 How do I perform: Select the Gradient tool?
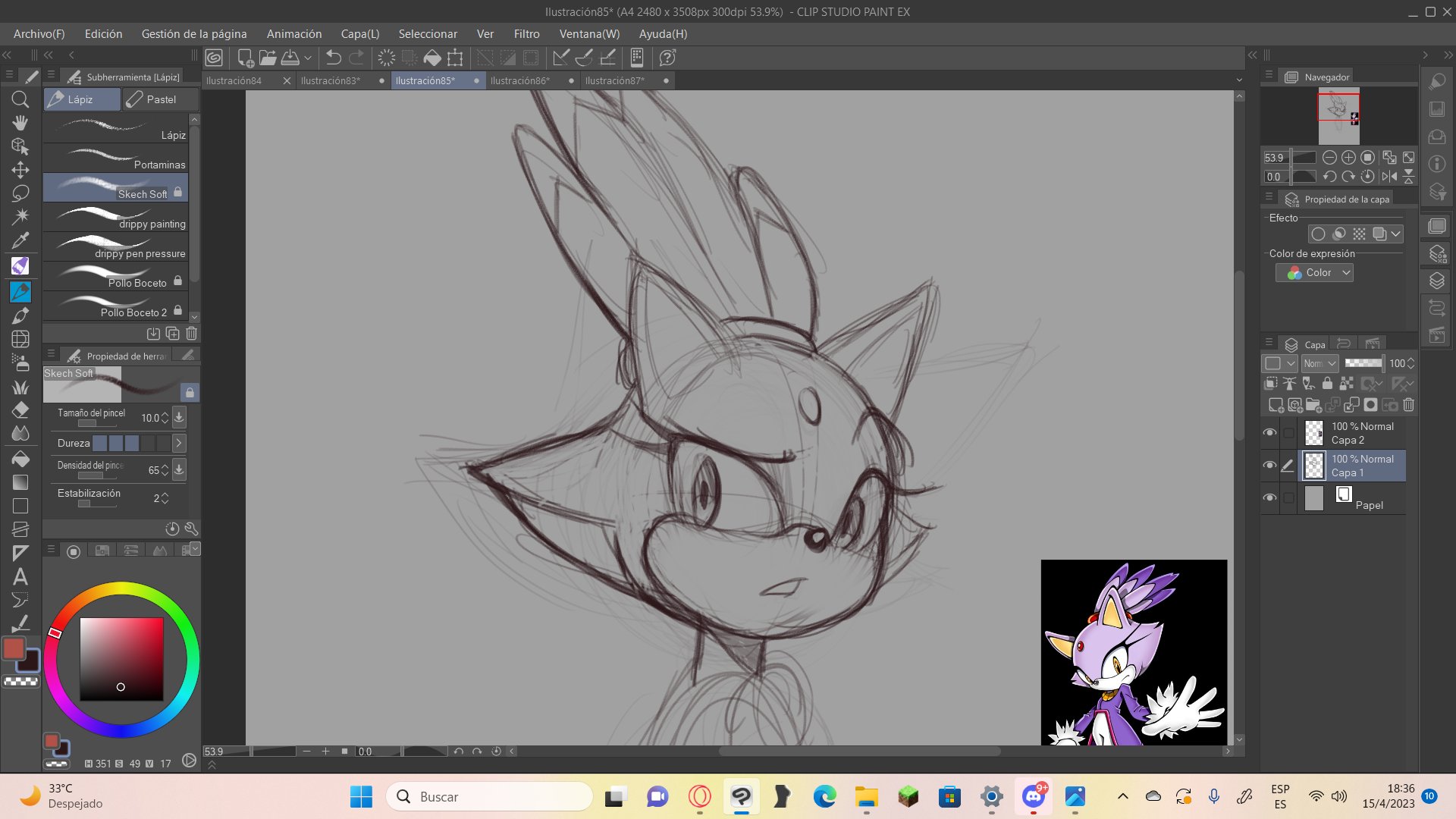tap(20, 482)
